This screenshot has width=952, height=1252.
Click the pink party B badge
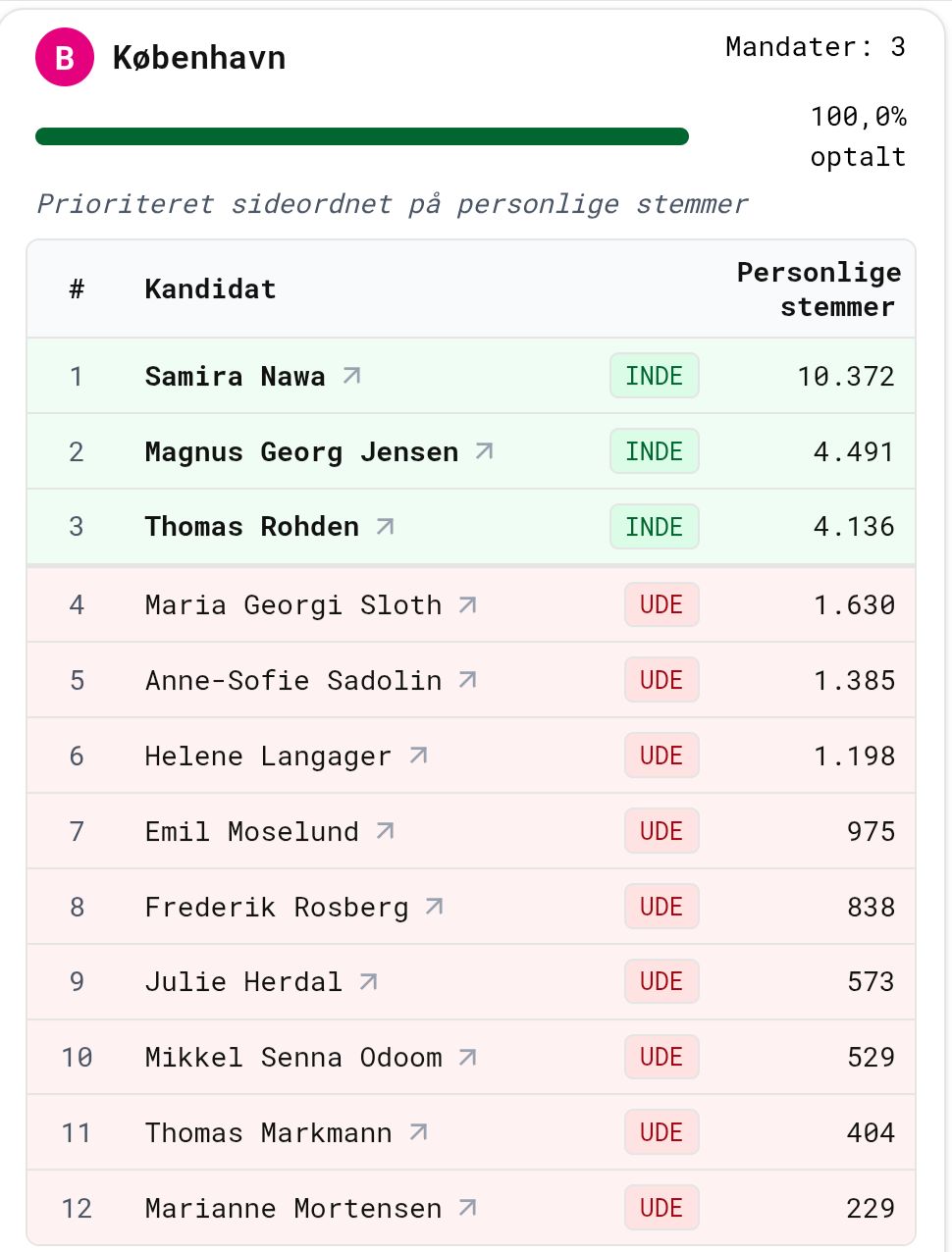tap(65, 57)
